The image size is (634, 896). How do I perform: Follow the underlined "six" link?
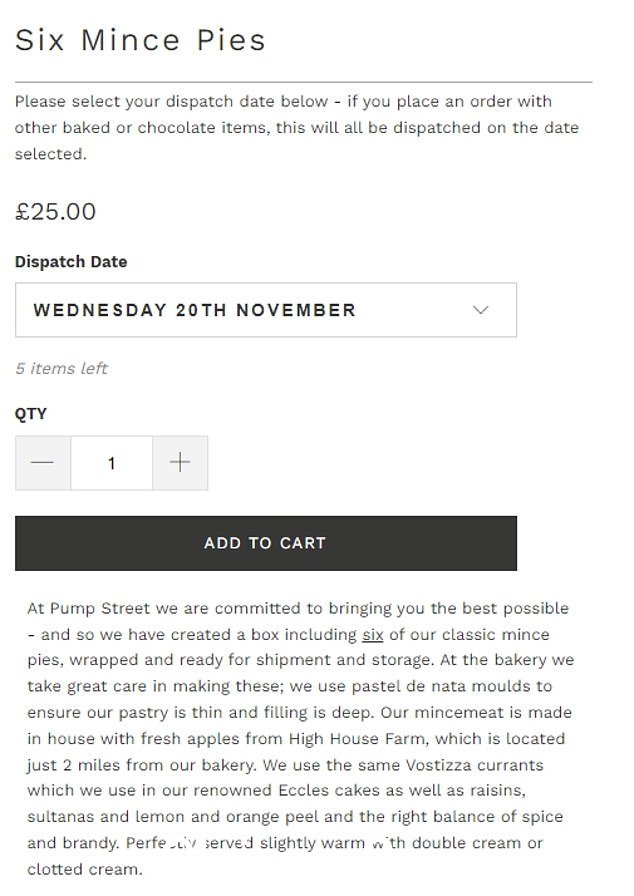(372, 635)
